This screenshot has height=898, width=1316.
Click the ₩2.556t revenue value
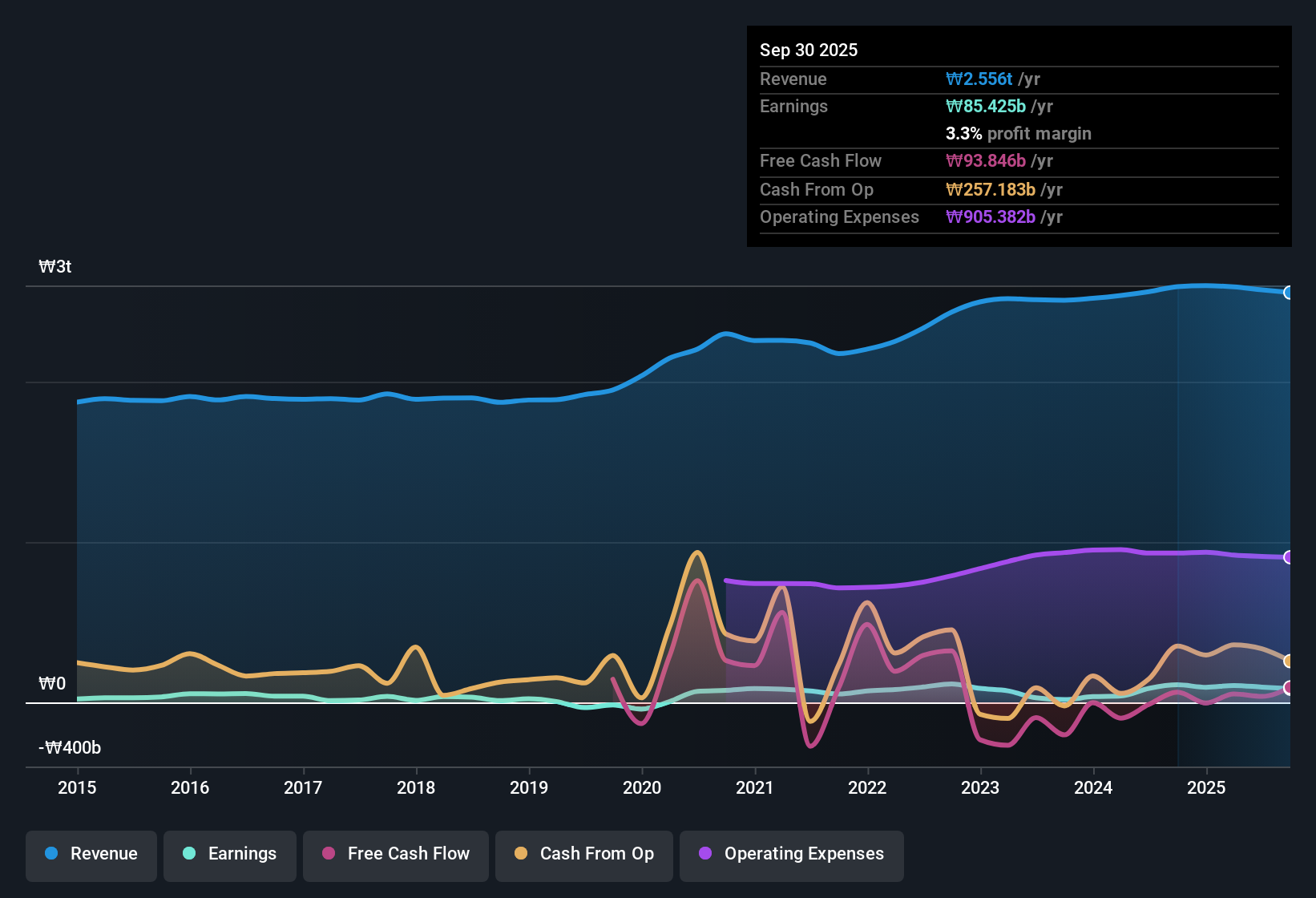(979, 79)
